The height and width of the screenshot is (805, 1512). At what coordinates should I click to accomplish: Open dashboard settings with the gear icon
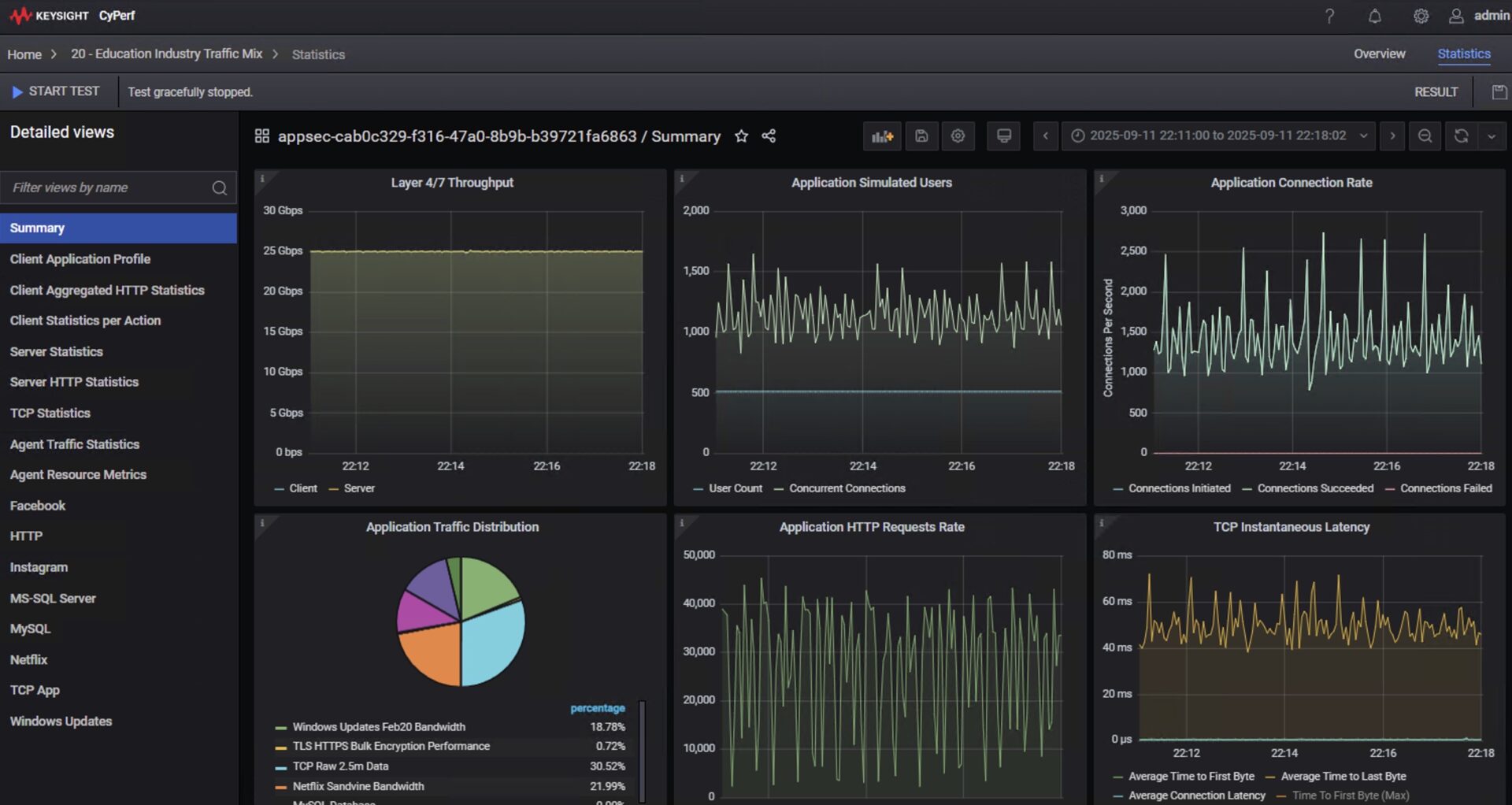click(x=958, y=135)
